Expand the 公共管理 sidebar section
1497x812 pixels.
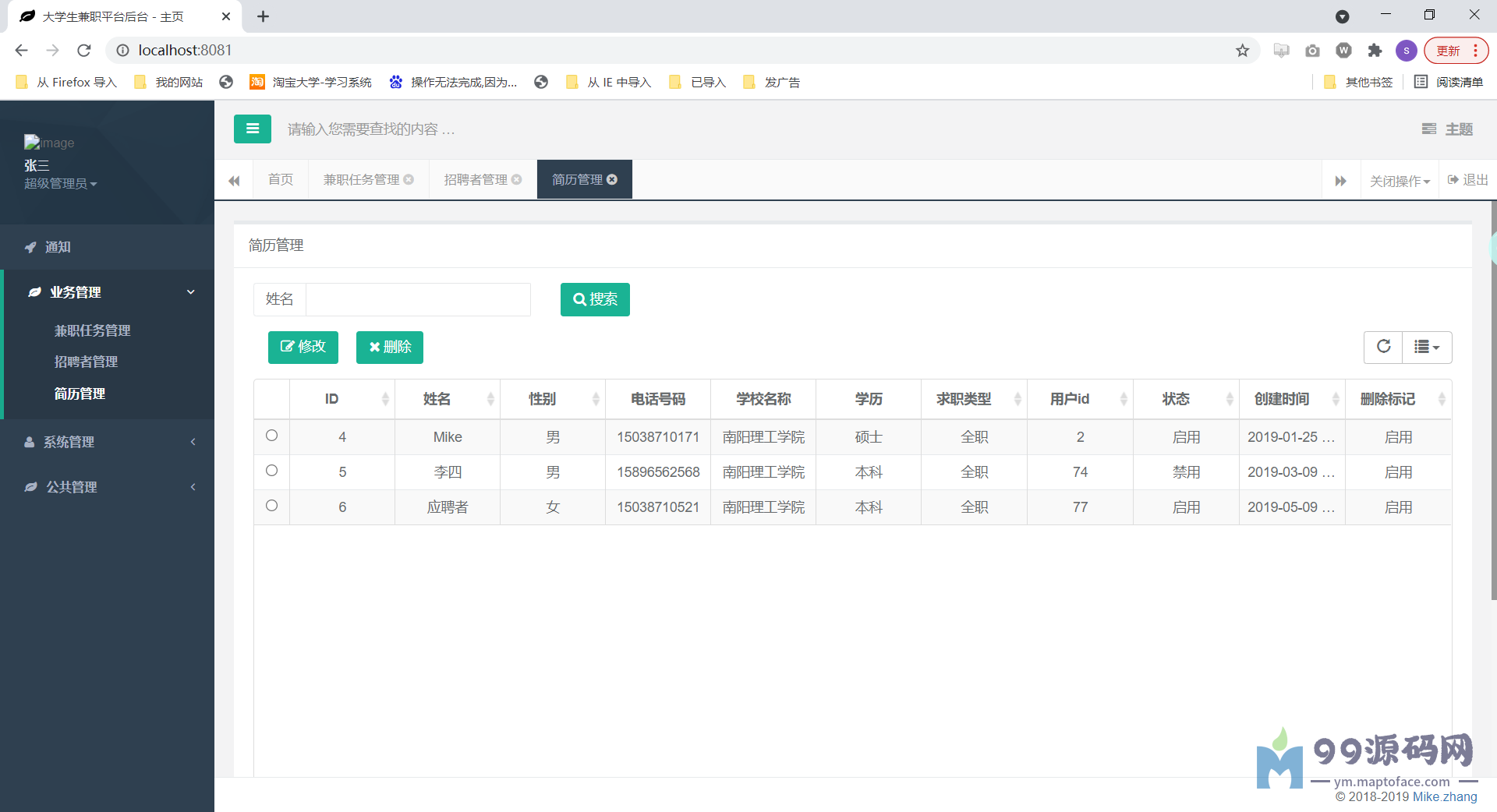(107, 487)
